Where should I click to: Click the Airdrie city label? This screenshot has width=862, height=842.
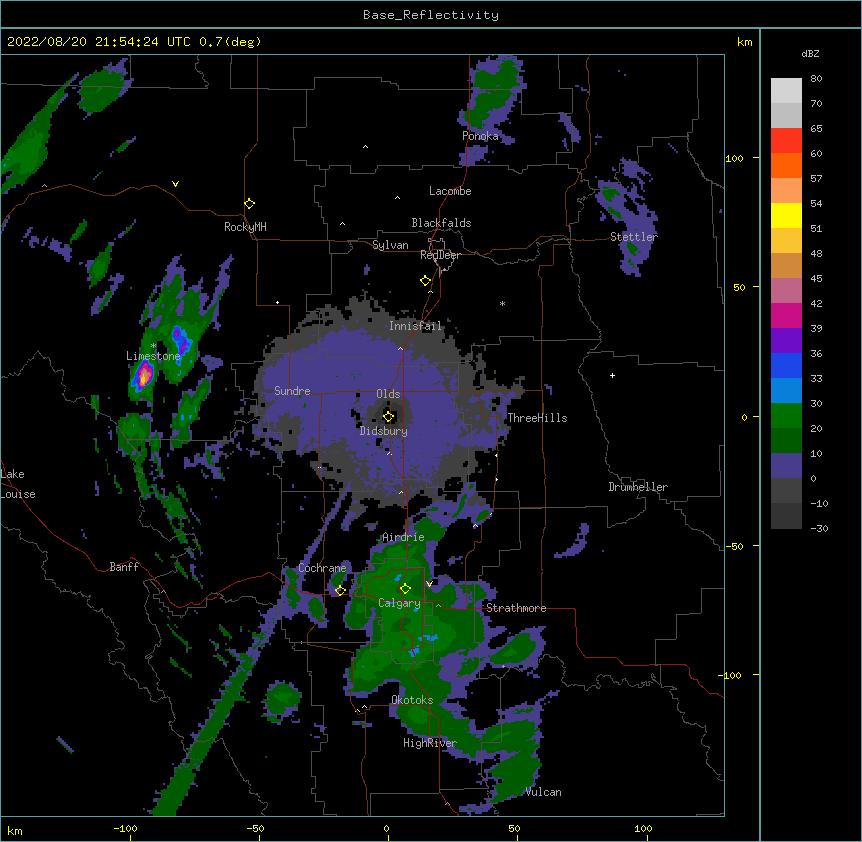pos(404,537)
